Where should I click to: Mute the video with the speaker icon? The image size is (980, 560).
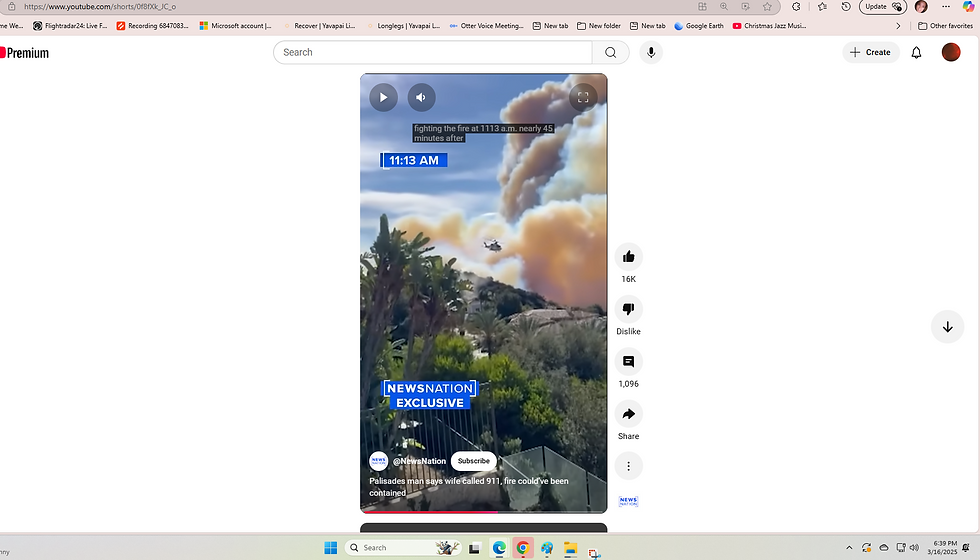pyautogui.click(x=421, y=98)
